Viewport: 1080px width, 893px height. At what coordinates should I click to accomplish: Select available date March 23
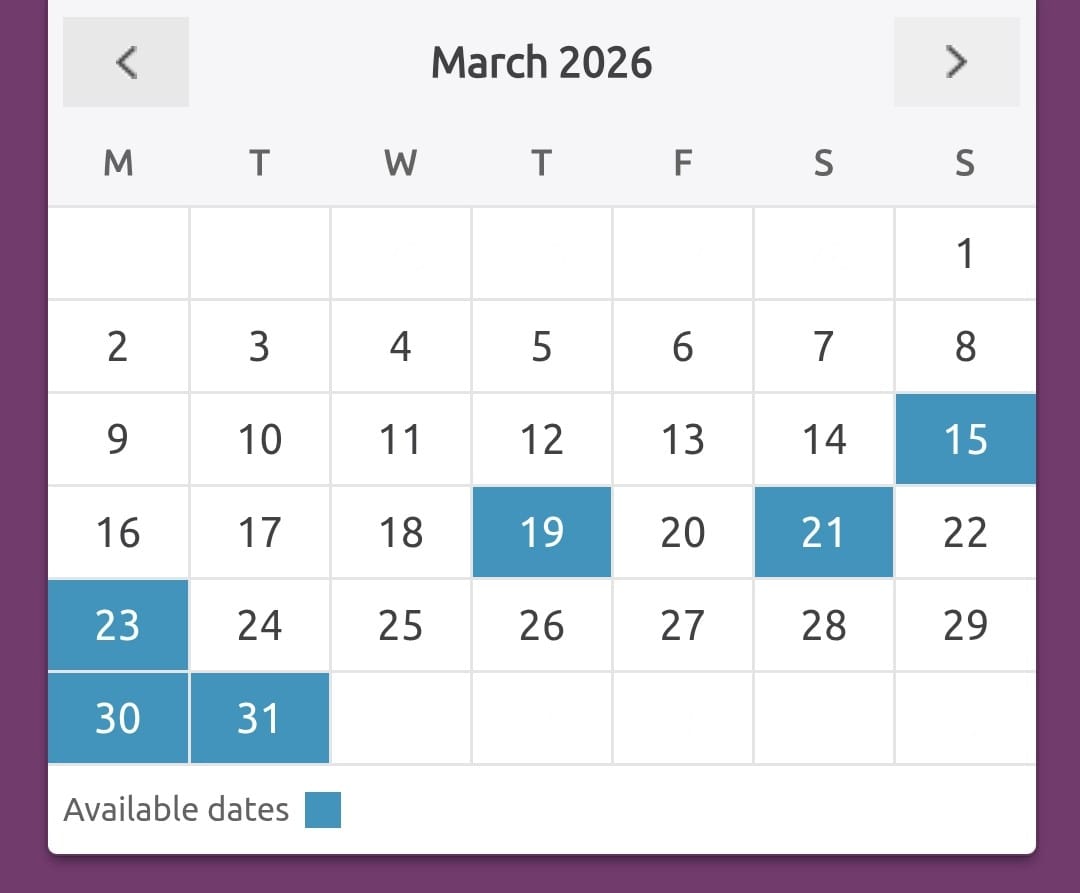pyautogui.click(x=118, y=626)
